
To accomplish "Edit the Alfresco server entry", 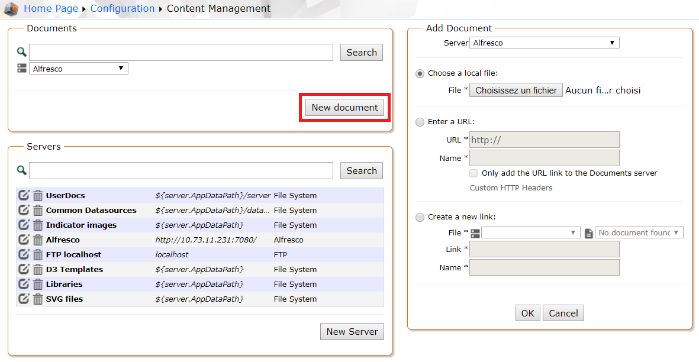I will point(23,239).
